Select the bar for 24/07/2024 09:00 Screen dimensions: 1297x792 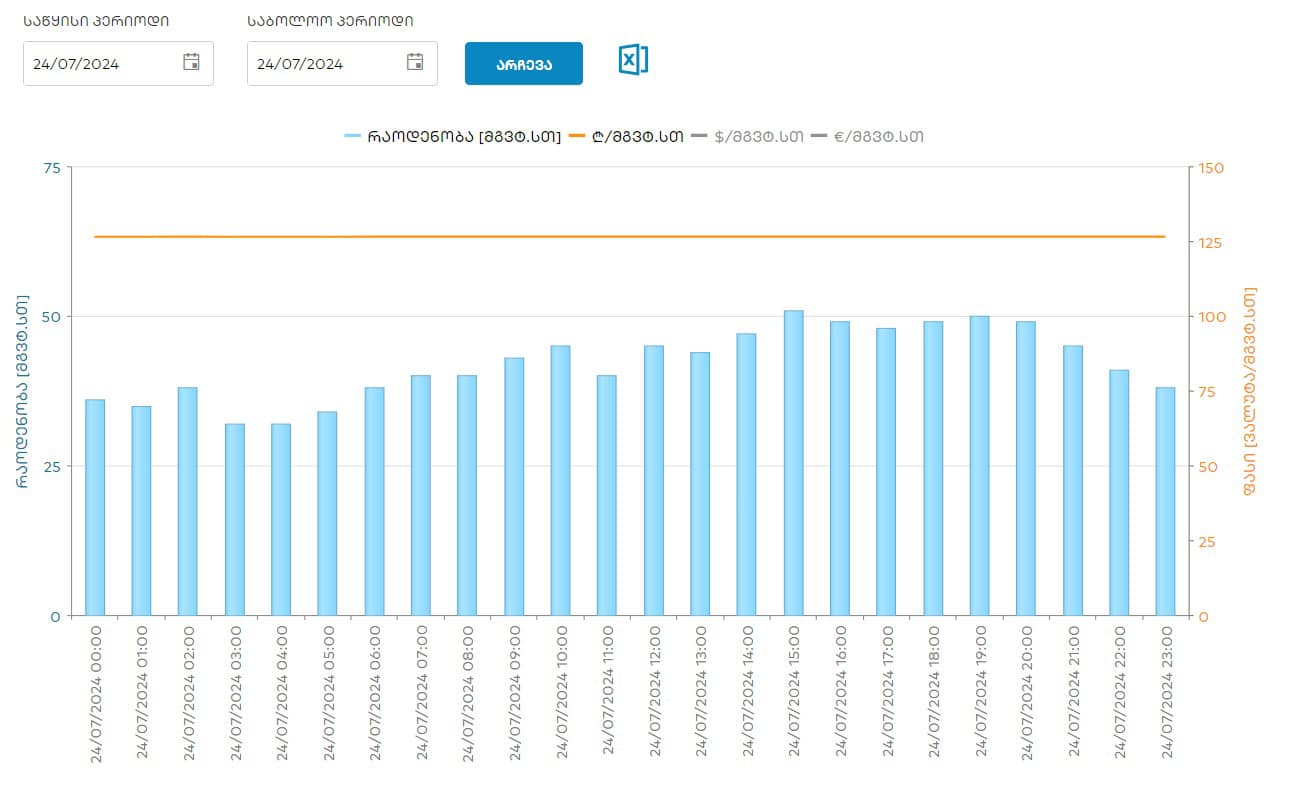514,486
